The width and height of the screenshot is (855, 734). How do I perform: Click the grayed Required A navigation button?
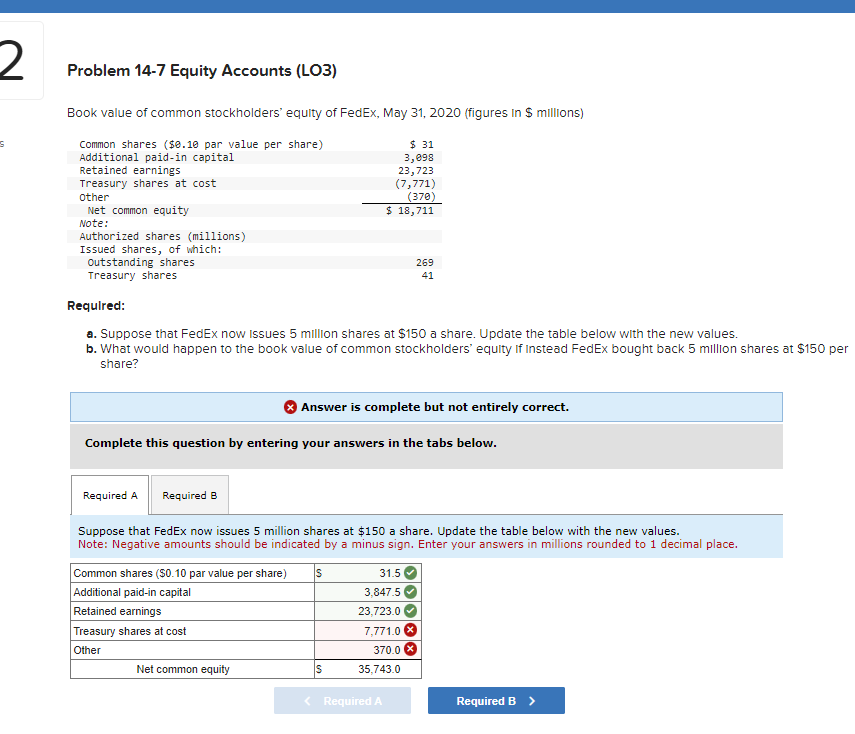tap(342, 700)
